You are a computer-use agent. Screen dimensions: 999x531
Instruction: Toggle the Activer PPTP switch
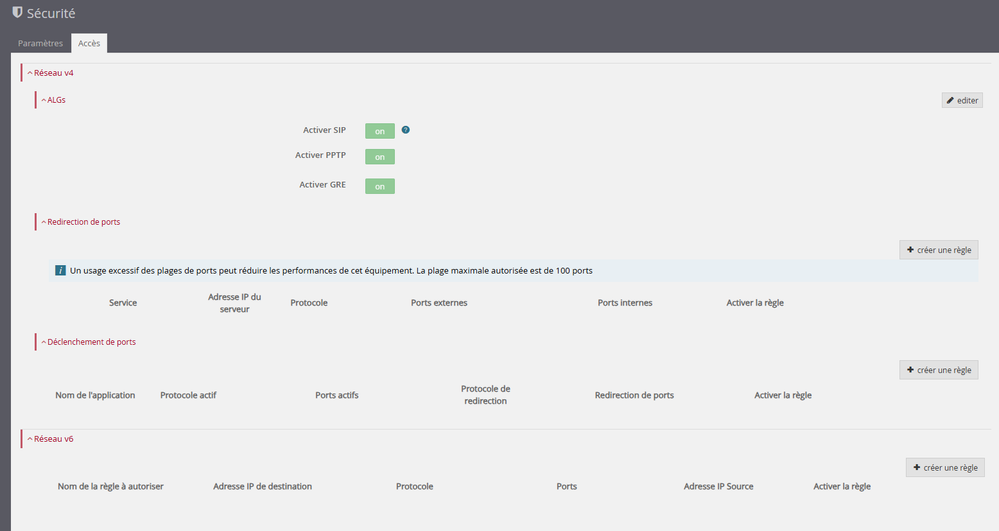point(380,157)
